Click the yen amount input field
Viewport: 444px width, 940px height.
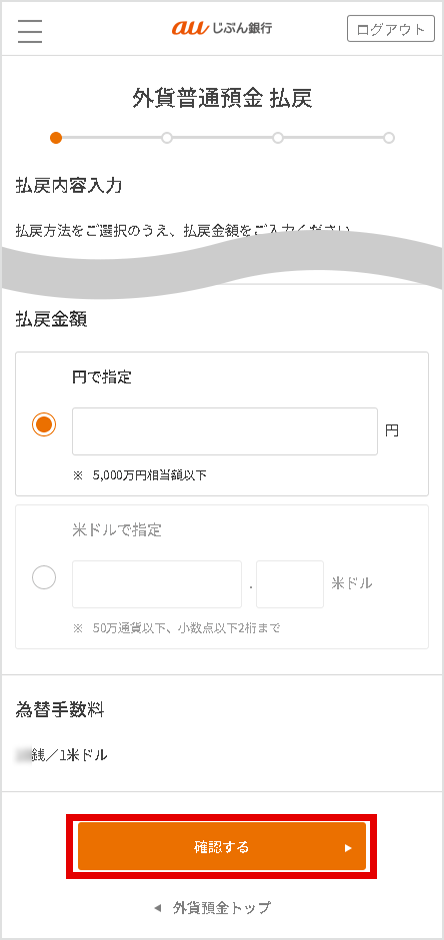pyautogui.click(x=225, y=432)
